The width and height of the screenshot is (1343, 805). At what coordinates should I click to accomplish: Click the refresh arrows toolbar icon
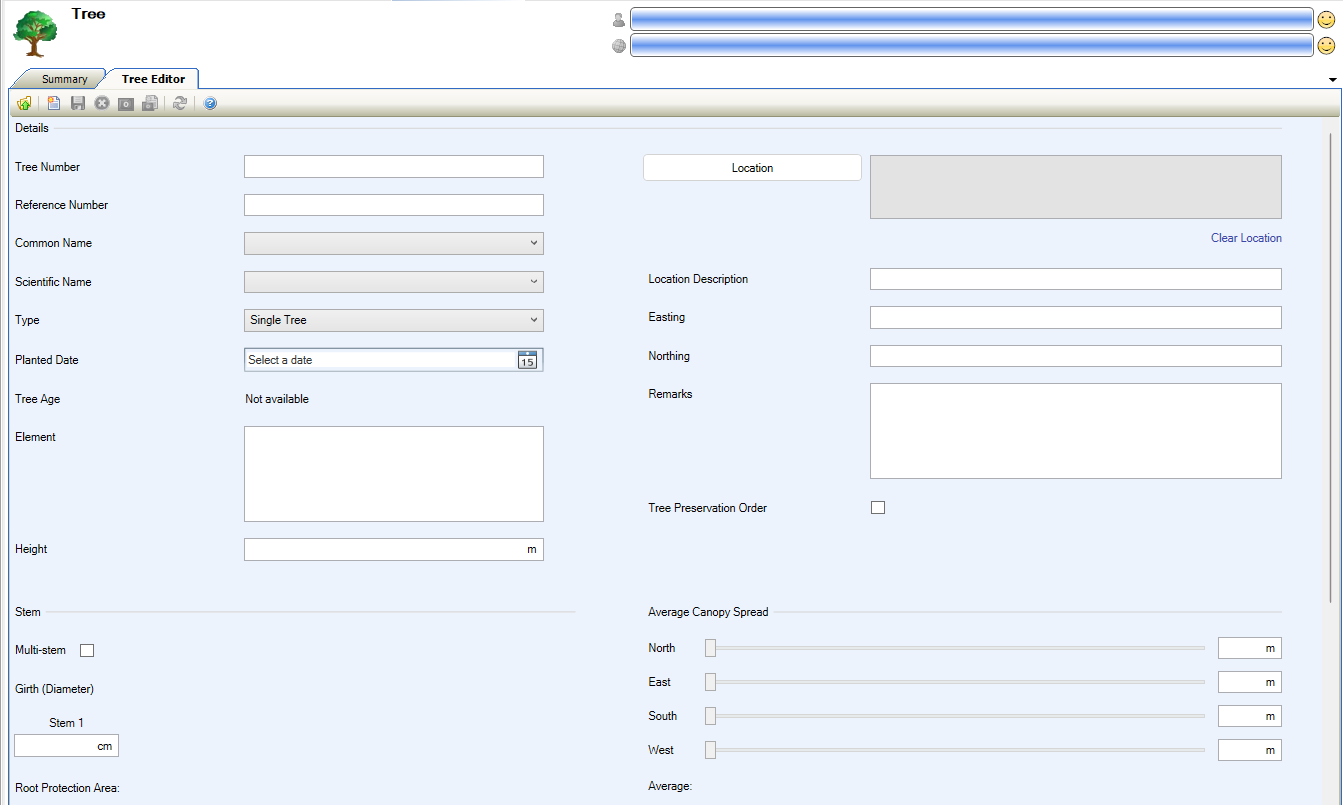click(x=180, y=103)
